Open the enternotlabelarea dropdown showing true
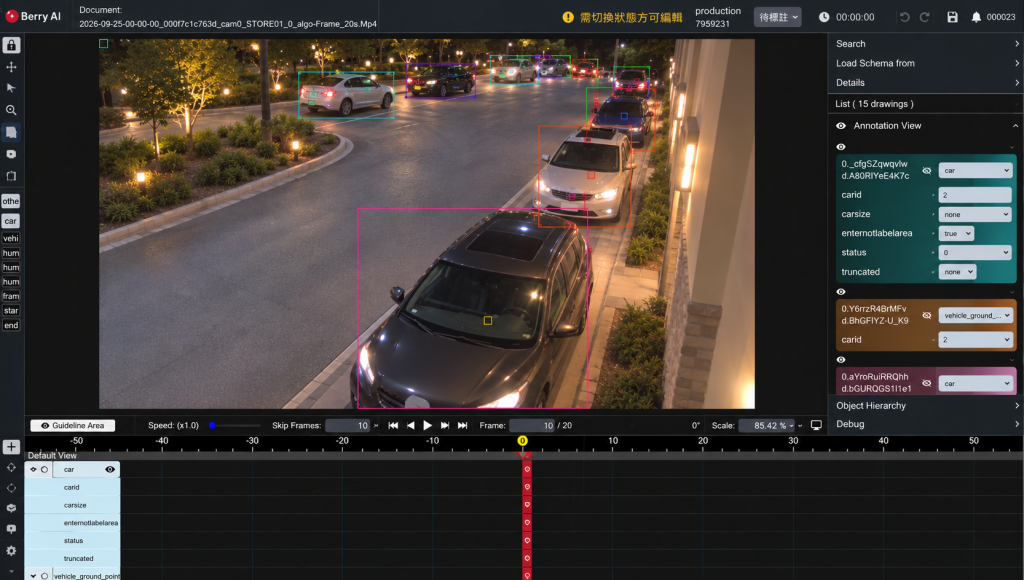This screenshot has height=580, width=1024. click(x=956, y=233)
